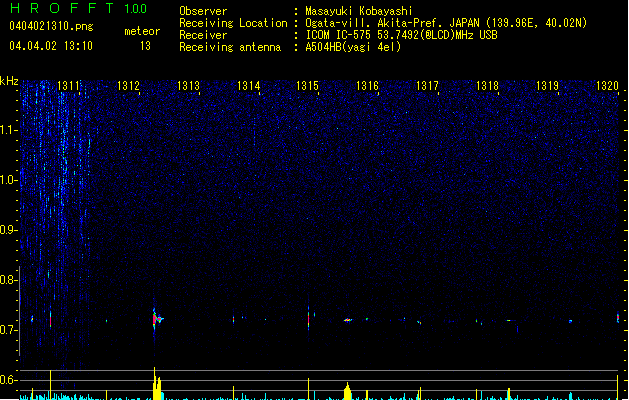Click the 1.1 kHz axis label
The height and width of the screenshot is (400, 629).
[x=8, y=130]
